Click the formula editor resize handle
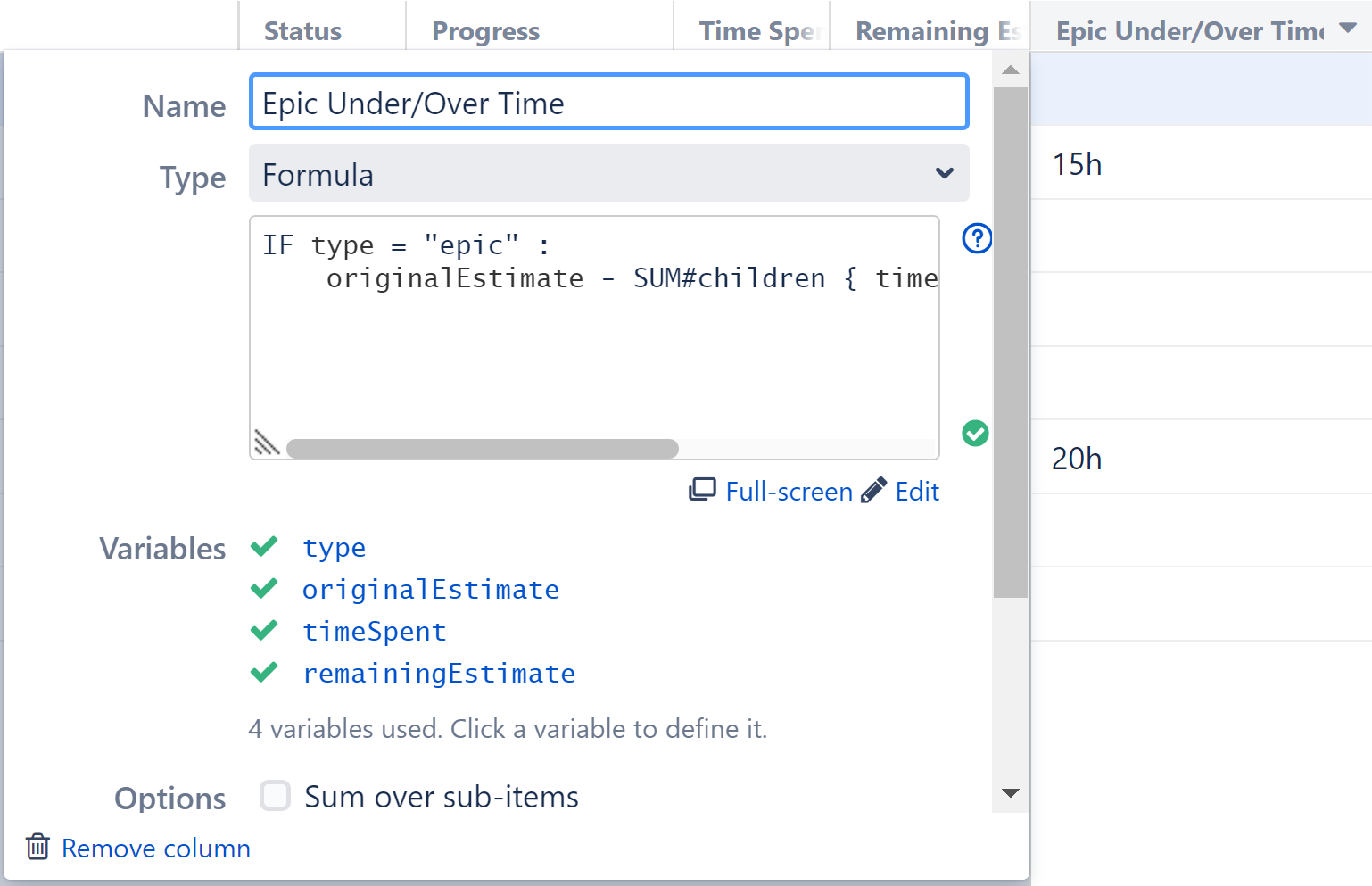The height and width of the screenshot is (886, 1372). (267, 443)
